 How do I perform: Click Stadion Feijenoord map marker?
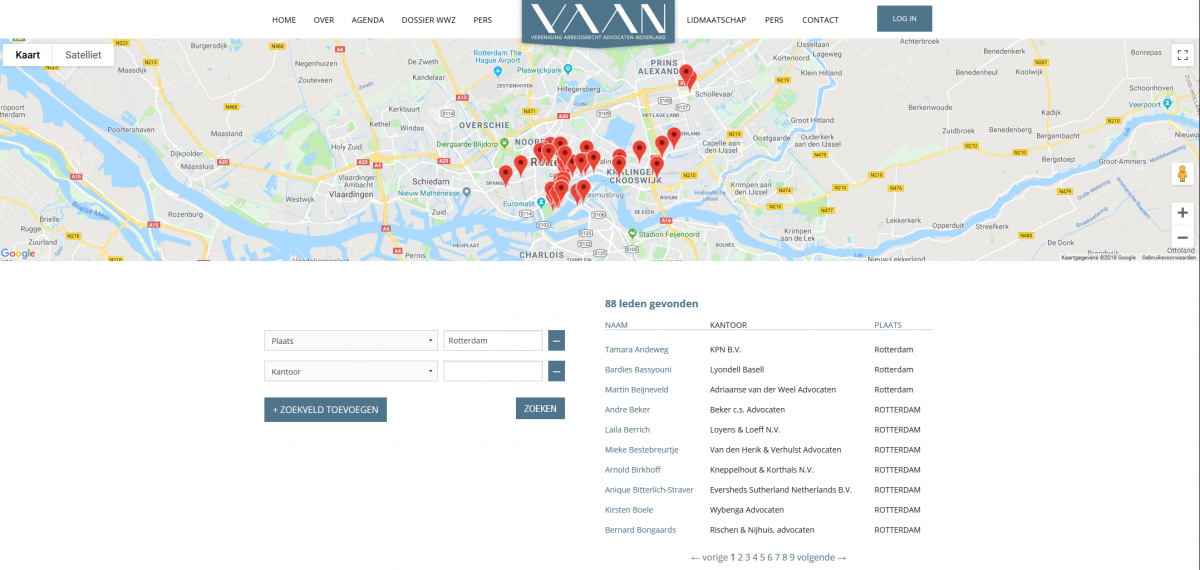click(633, 233)
